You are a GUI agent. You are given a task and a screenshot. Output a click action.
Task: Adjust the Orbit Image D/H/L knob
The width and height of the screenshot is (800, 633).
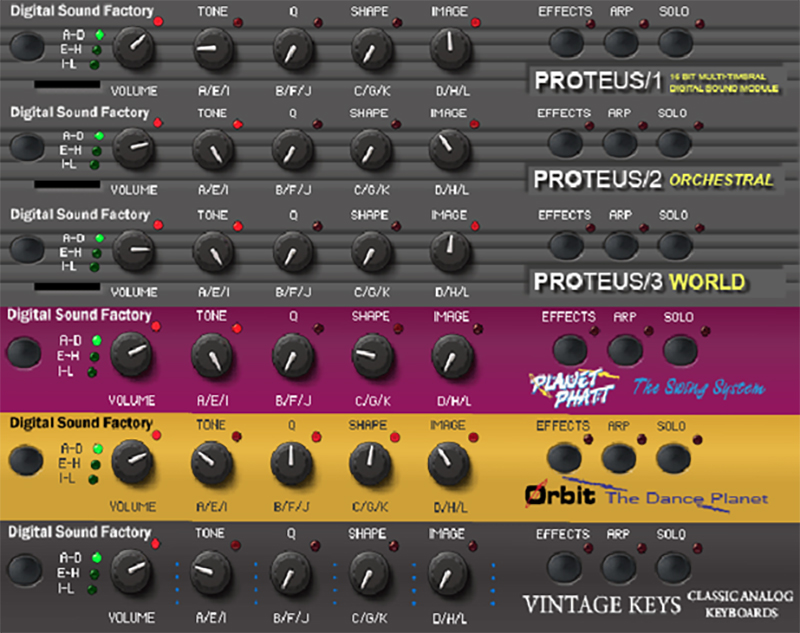tap(448, 463)
